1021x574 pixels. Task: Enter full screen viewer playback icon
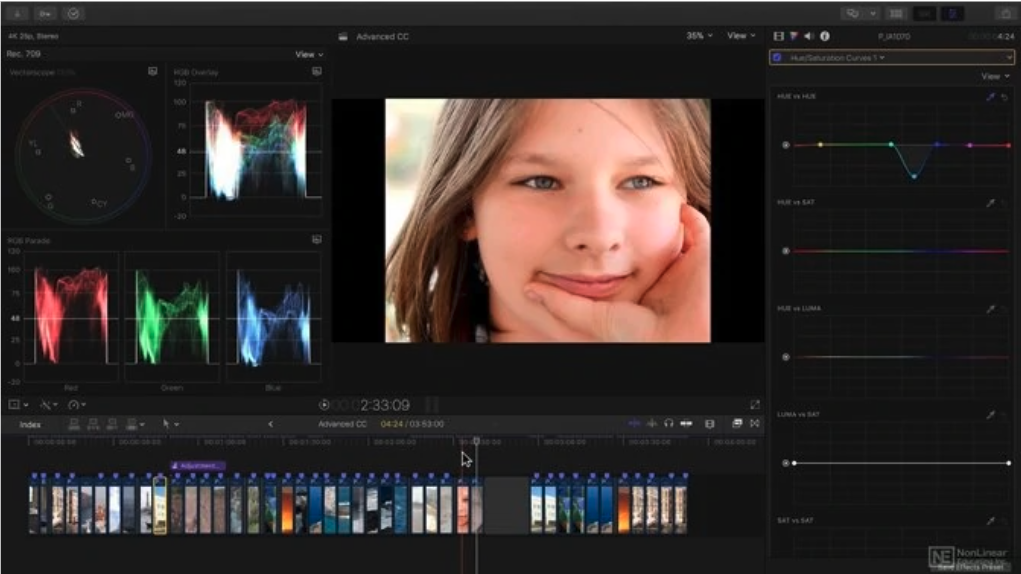point(755,405)
